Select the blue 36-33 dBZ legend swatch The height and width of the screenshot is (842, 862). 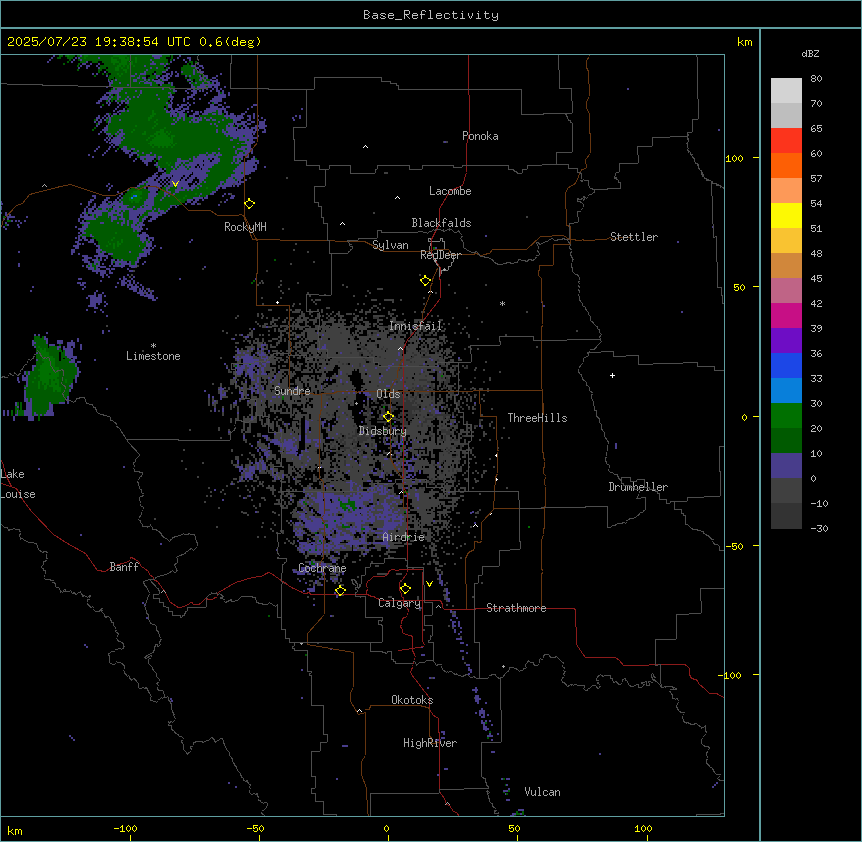click(786, 365)
